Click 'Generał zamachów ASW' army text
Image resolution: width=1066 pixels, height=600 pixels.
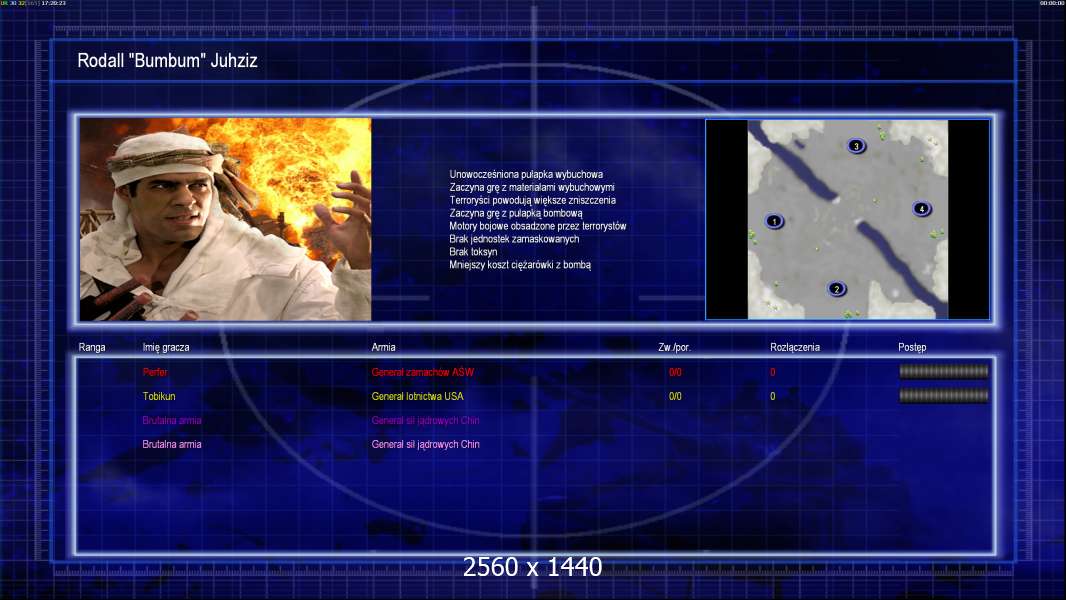point(422,372)
